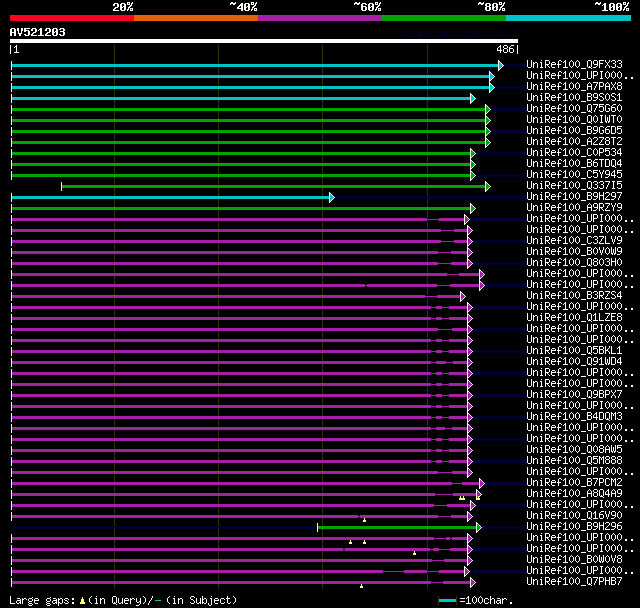Screen dimensions: 640x608
Task: Click the UniRef100_Q337I5 label
Action: (574, 186)
